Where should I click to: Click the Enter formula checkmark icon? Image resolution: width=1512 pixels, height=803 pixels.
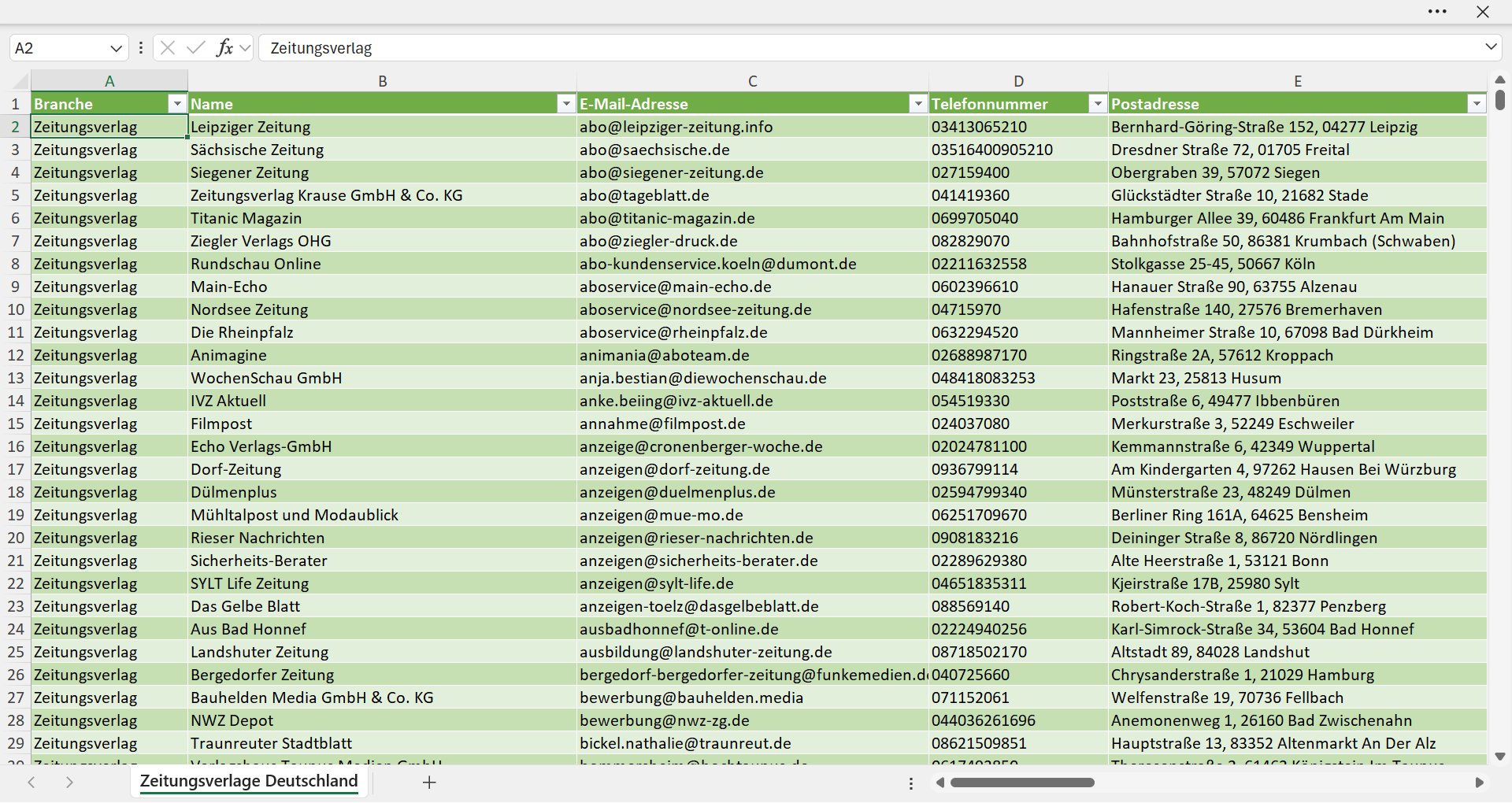coord(196,48)
